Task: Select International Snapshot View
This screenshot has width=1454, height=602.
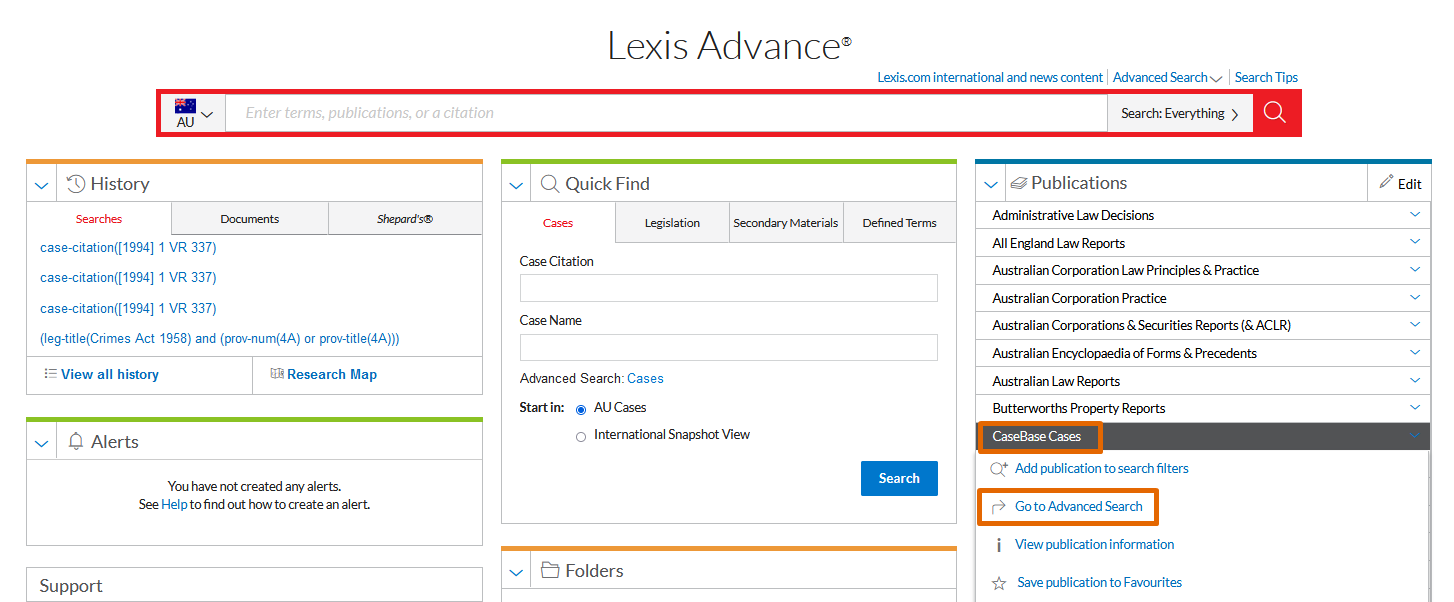Action: pos(581,435)
